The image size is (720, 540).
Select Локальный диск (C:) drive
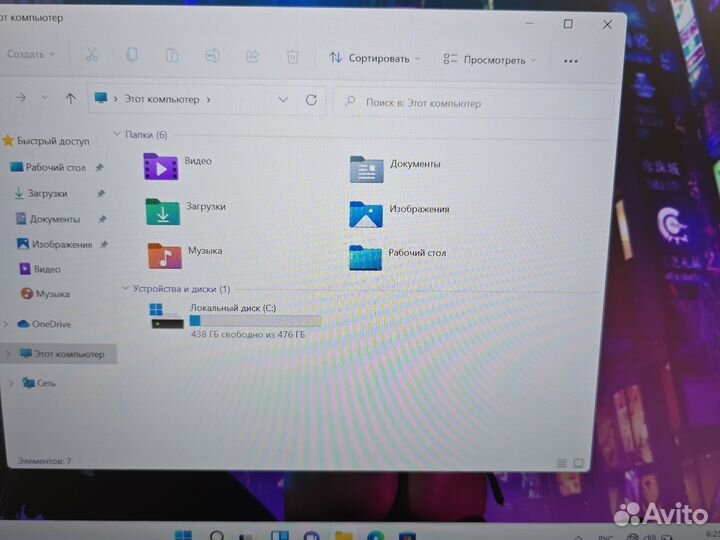(x=235, y=320)
